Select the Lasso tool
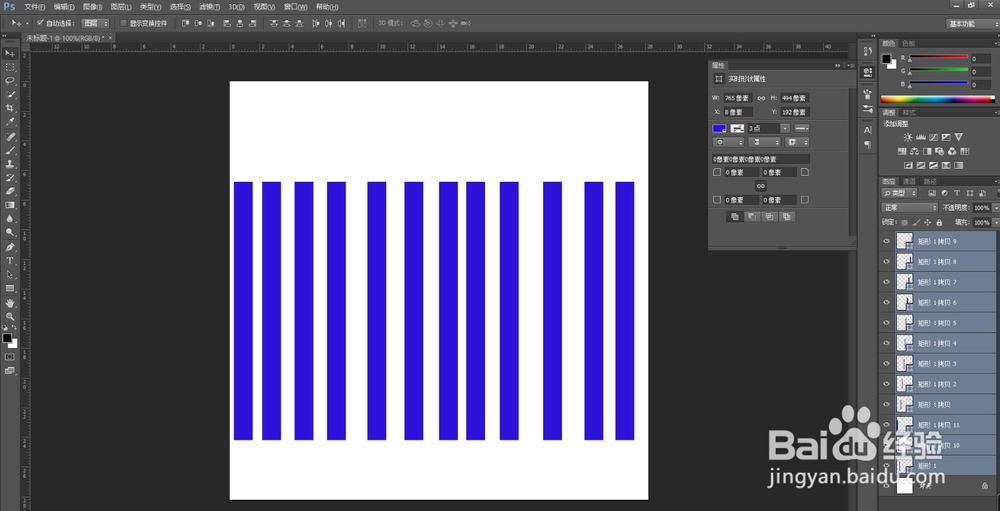Screen dimensions: 1000x511 [10, 80]
